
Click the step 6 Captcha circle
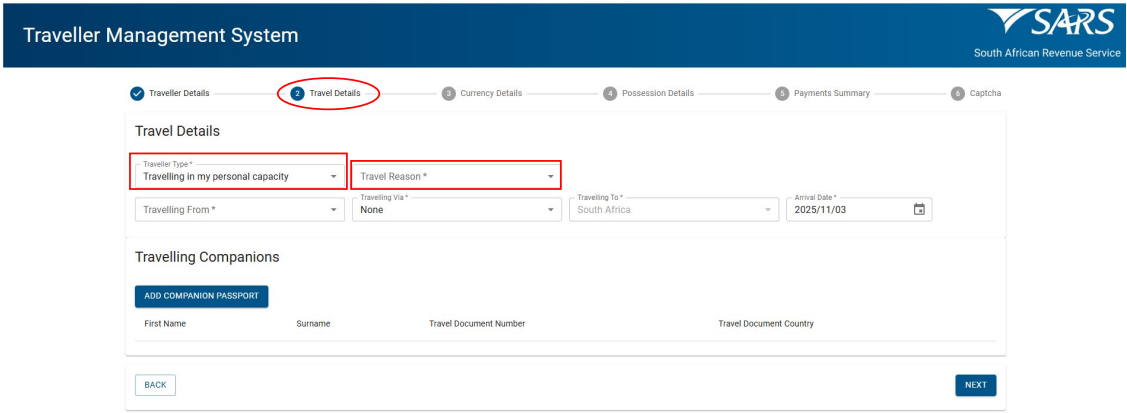(958, 93)
